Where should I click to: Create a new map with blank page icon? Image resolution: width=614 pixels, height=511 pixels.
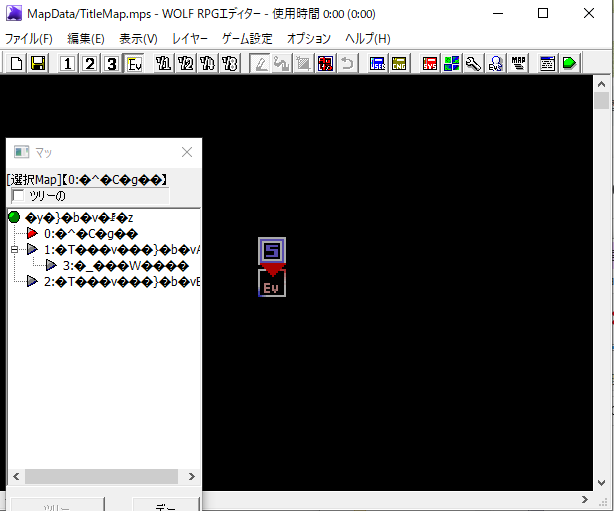[16, 63]
